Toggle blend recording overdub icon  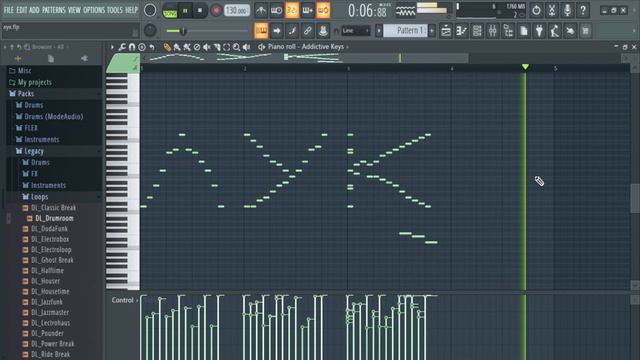pos(307,10)
